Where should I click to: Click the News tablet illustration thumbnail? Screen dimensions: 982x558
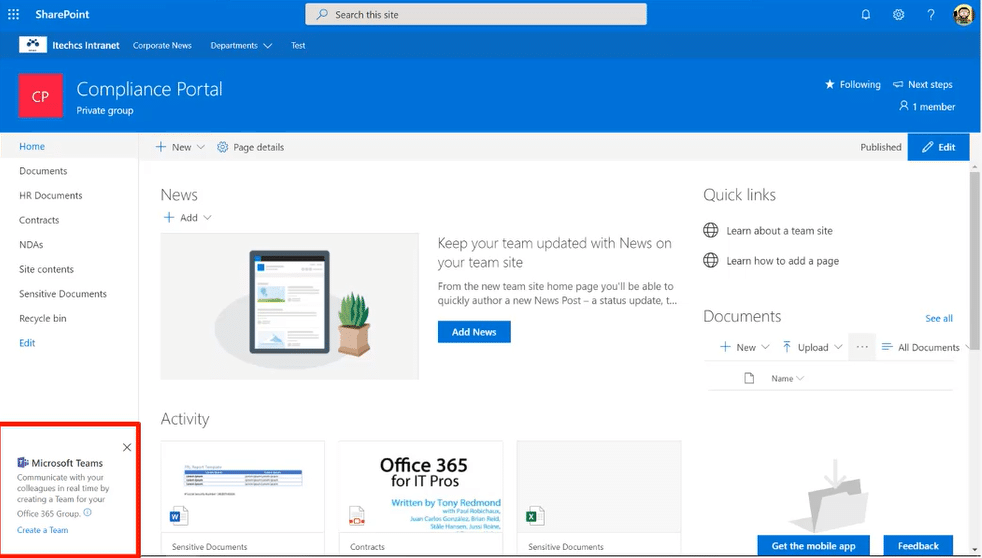289,306
